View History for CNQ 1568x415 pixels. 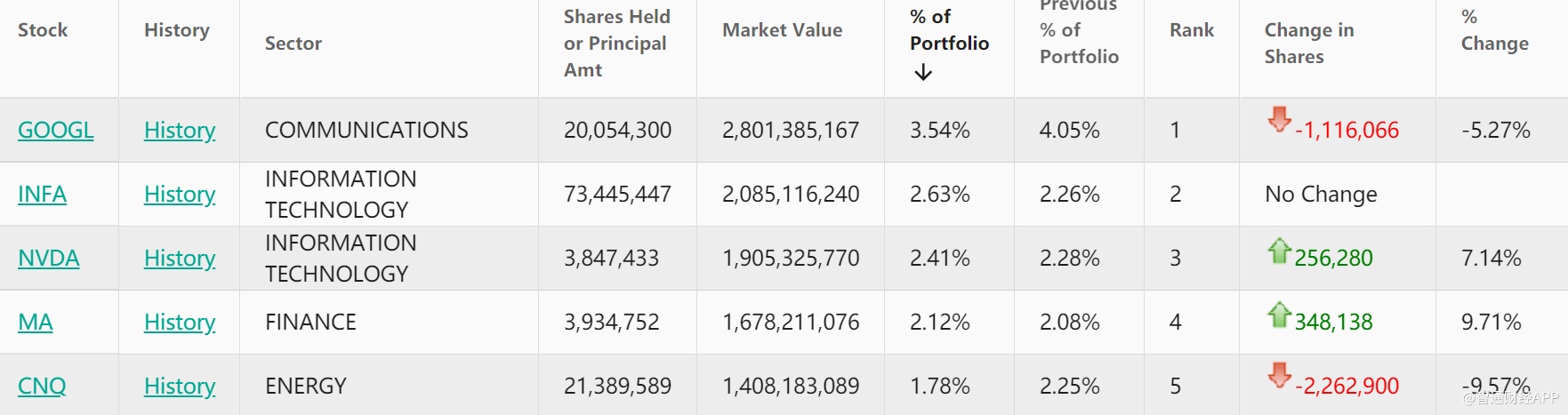pos(180,386)
